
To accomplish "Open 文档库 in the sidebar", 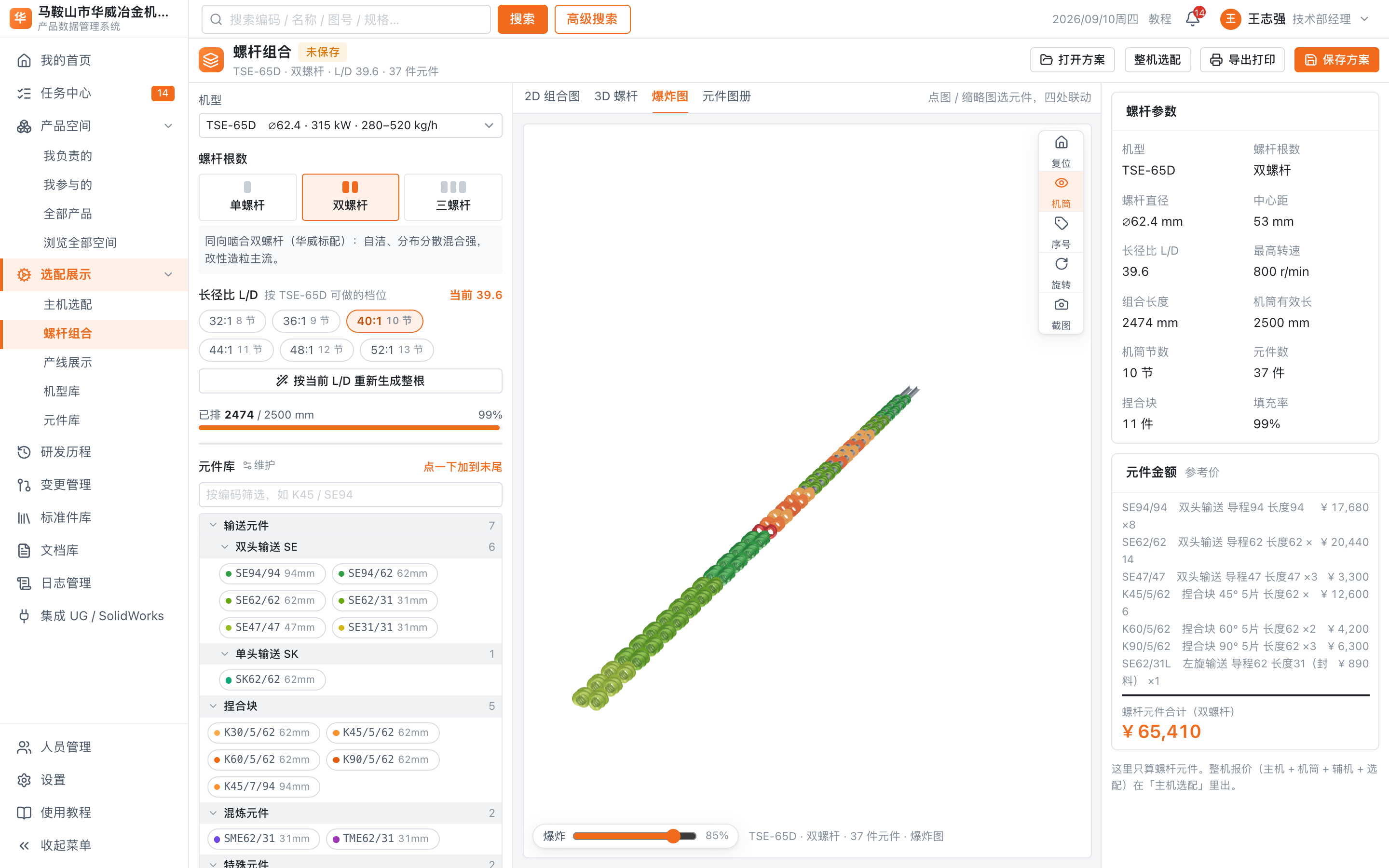I will 94,550.
